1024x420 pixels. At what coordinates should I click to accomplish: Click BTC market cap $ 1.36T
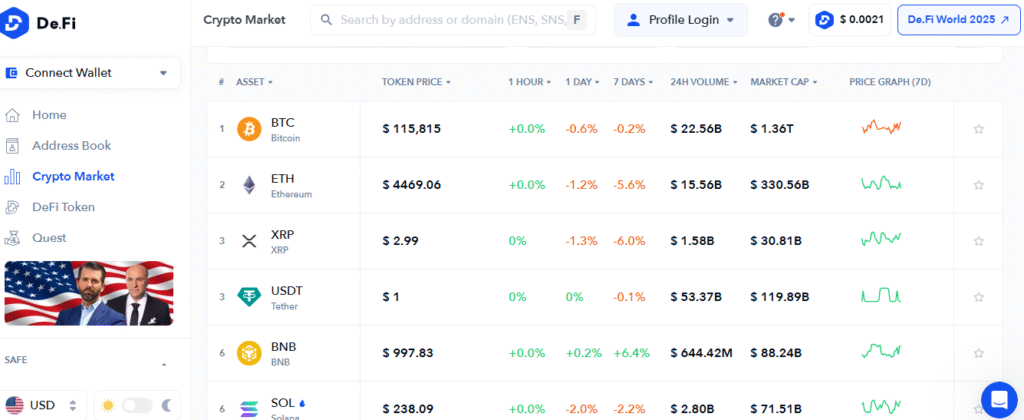click(772, 129)
